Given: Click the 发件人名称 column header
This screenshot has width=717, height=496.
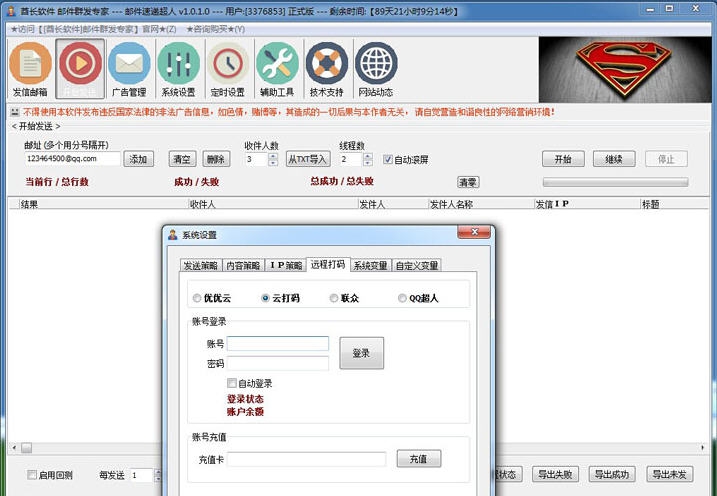Looking at the screenshot, I should (x=481, y=204).
